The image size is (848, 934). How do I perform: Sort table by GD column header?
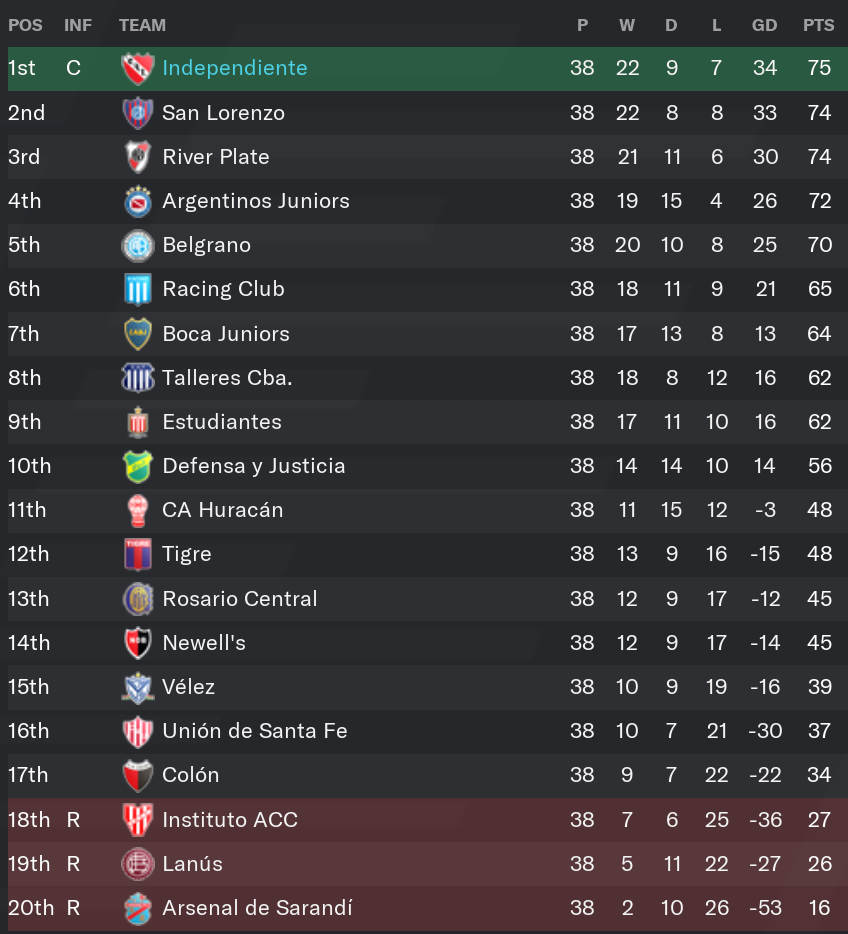[x=764, y=25]
